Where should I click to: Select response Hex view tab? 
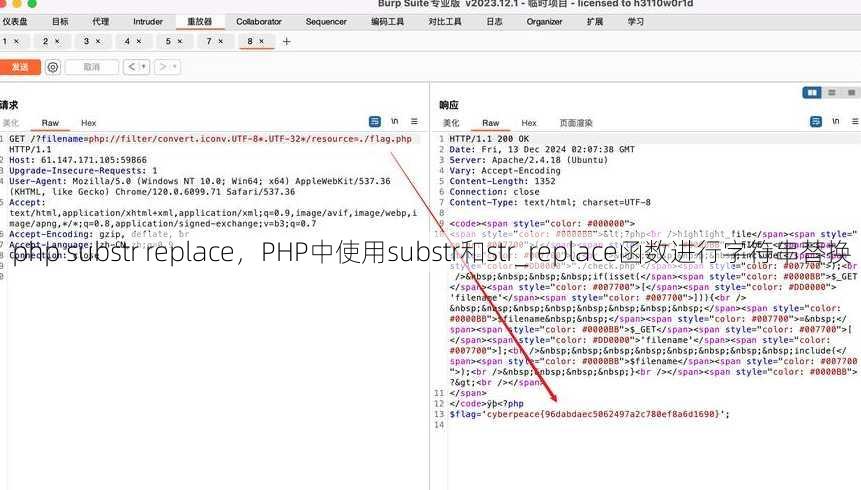tap(529, 122)
